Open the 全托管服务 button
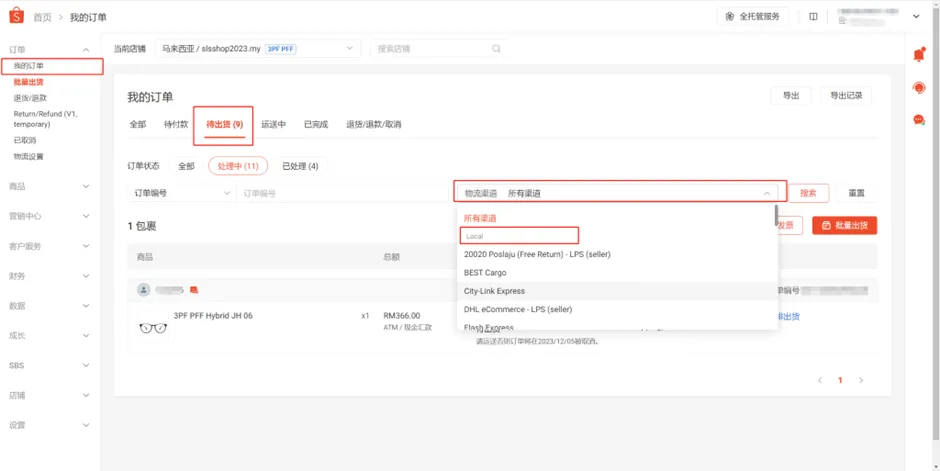The width and height of the screenshot is (940, 471). tap(752, 17)
